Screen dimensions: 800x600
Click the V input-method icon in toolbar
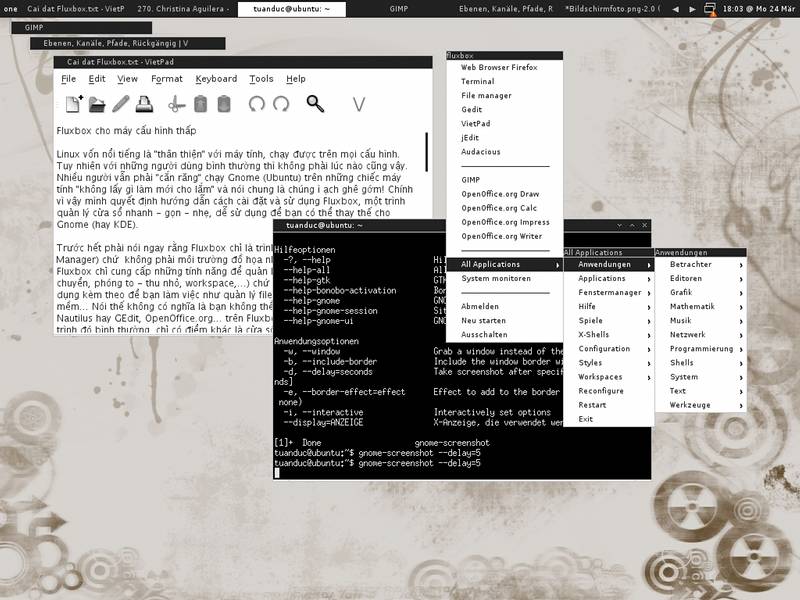click(359, 103)
